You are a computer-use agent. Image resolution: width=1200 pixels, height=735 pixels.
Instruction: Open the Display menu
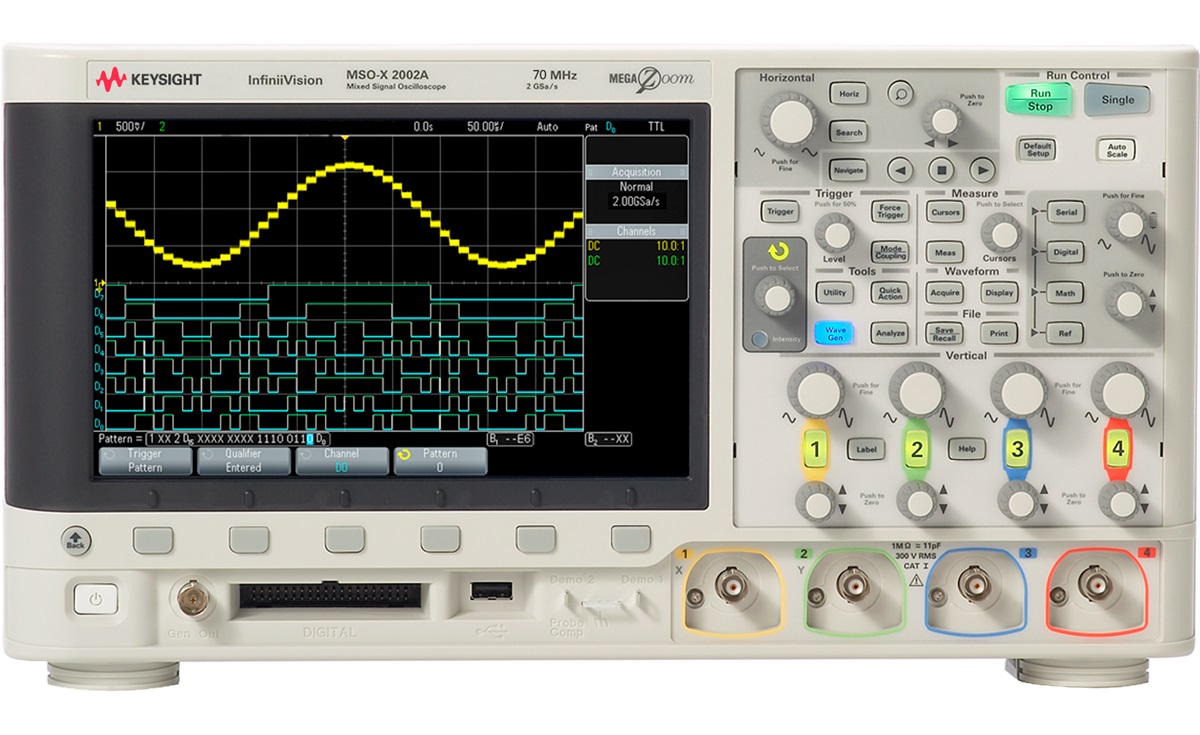pos(998,293)
